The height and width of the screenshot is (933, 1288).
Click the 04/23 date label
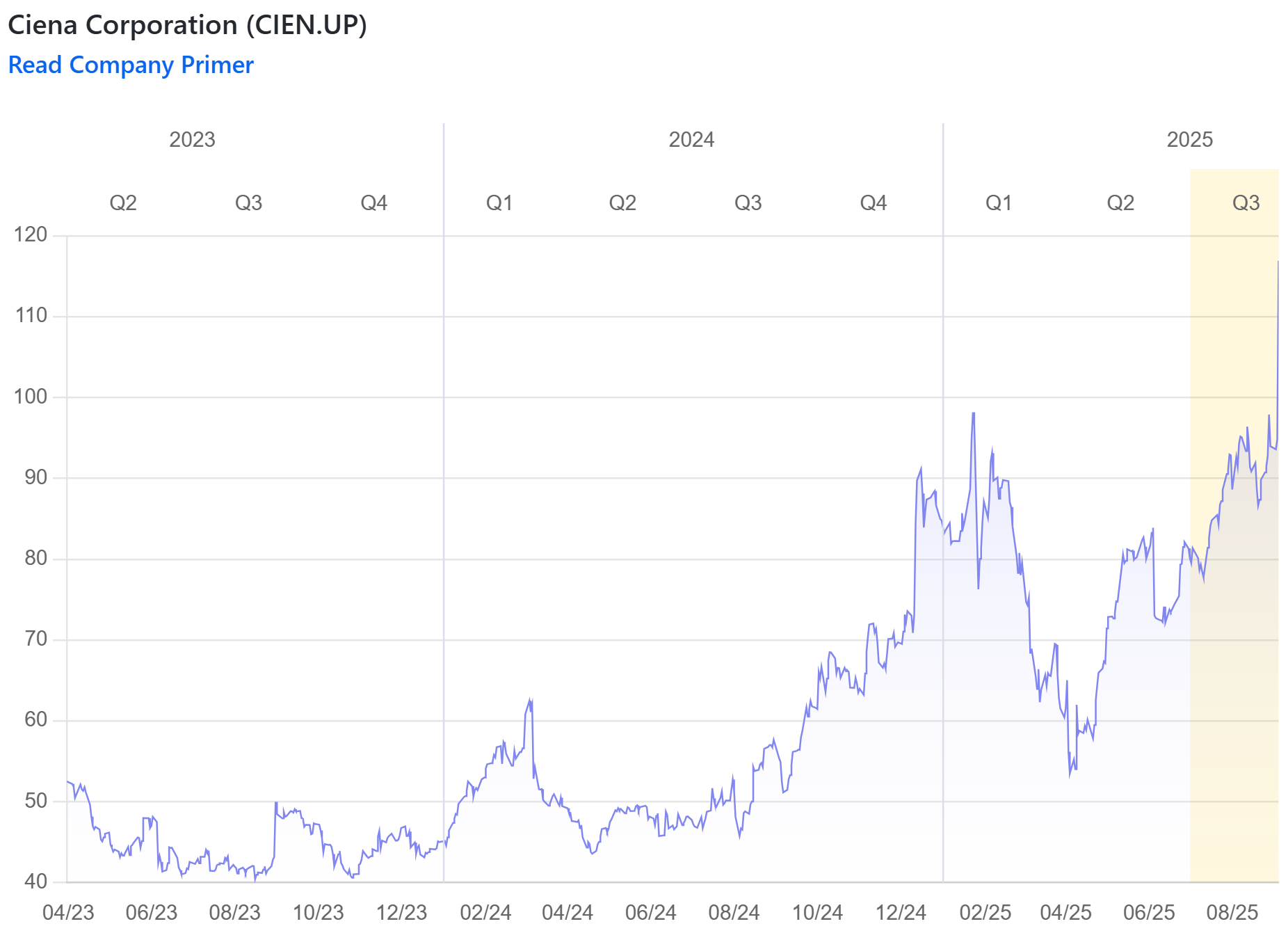[68, 912]
